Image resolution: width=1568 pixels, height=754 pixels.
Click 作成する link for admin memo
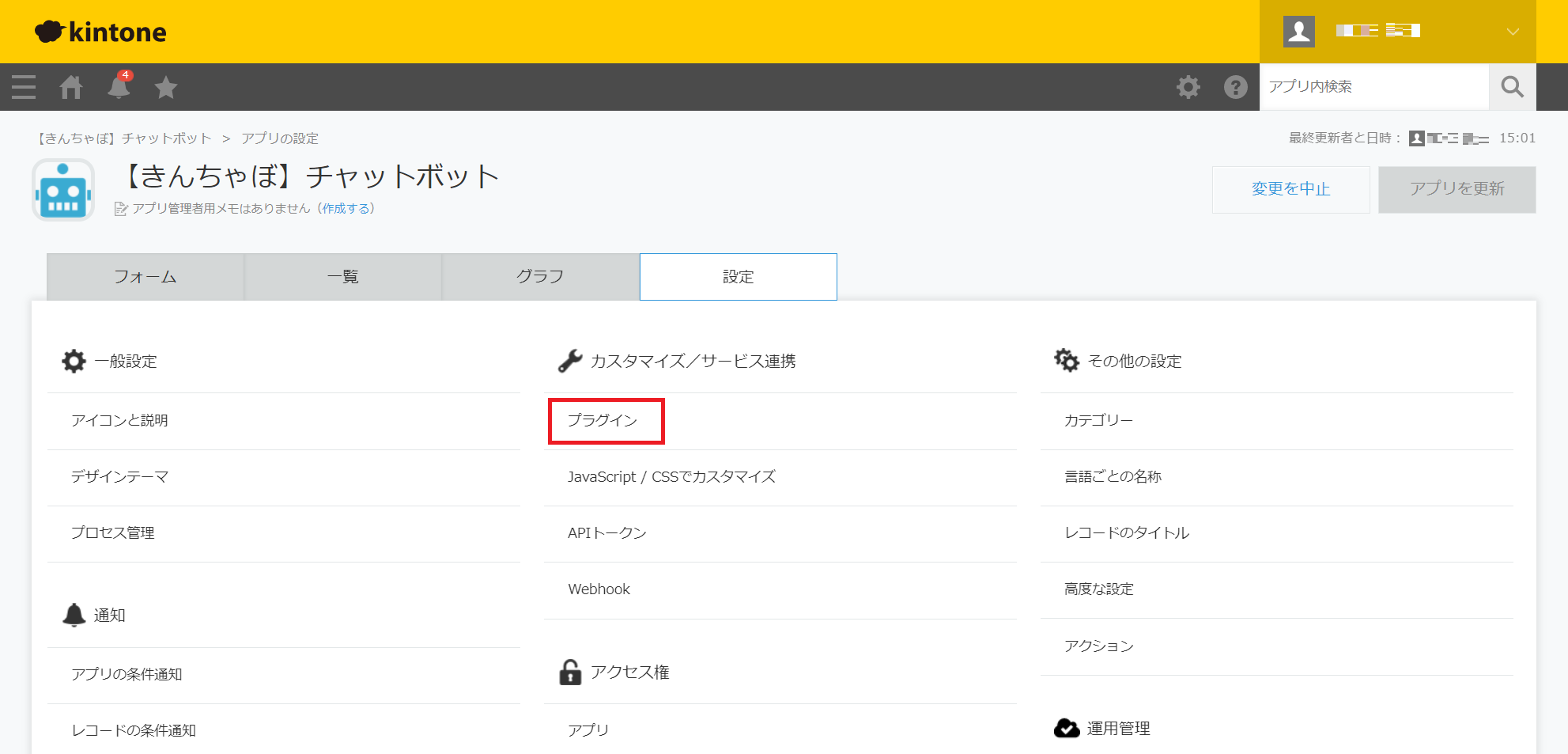(x=346, y=209)
